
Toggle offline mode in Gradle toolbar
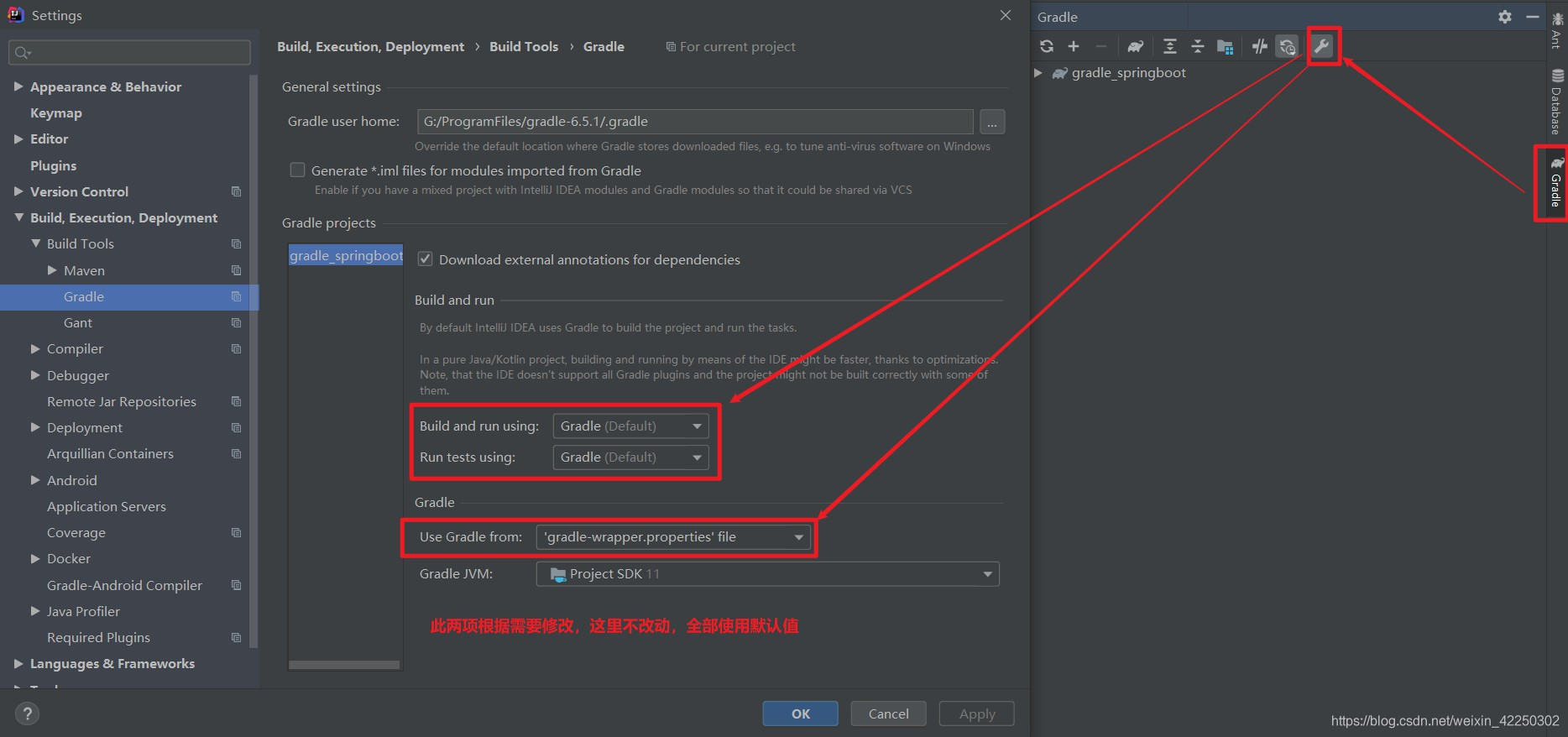pos(1259,46)
